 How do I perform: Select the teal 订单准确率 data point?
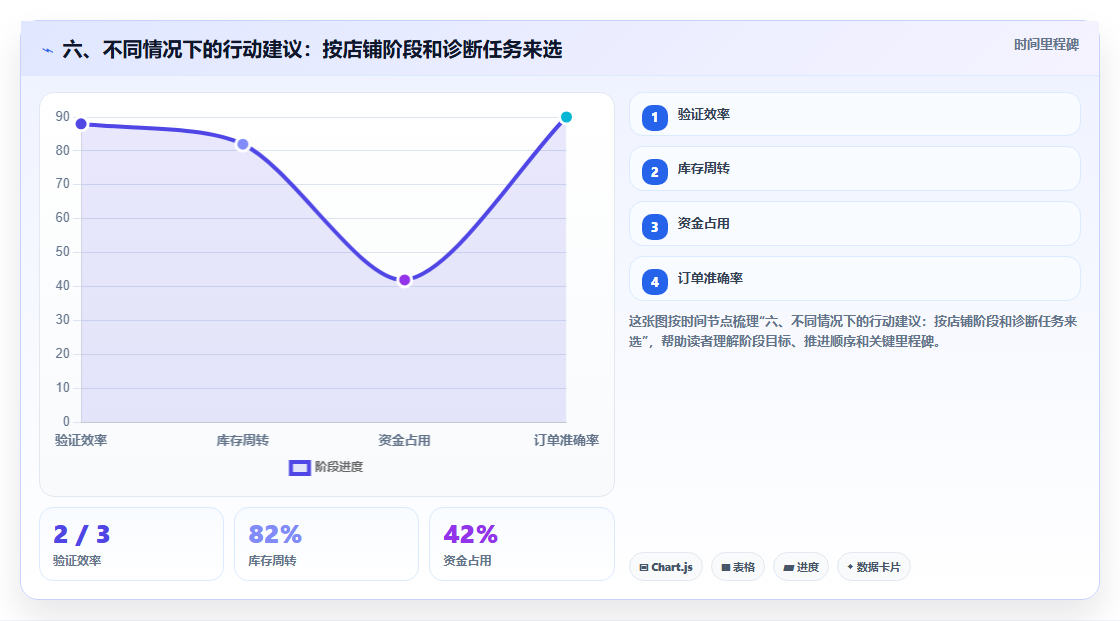coord(566,117)
